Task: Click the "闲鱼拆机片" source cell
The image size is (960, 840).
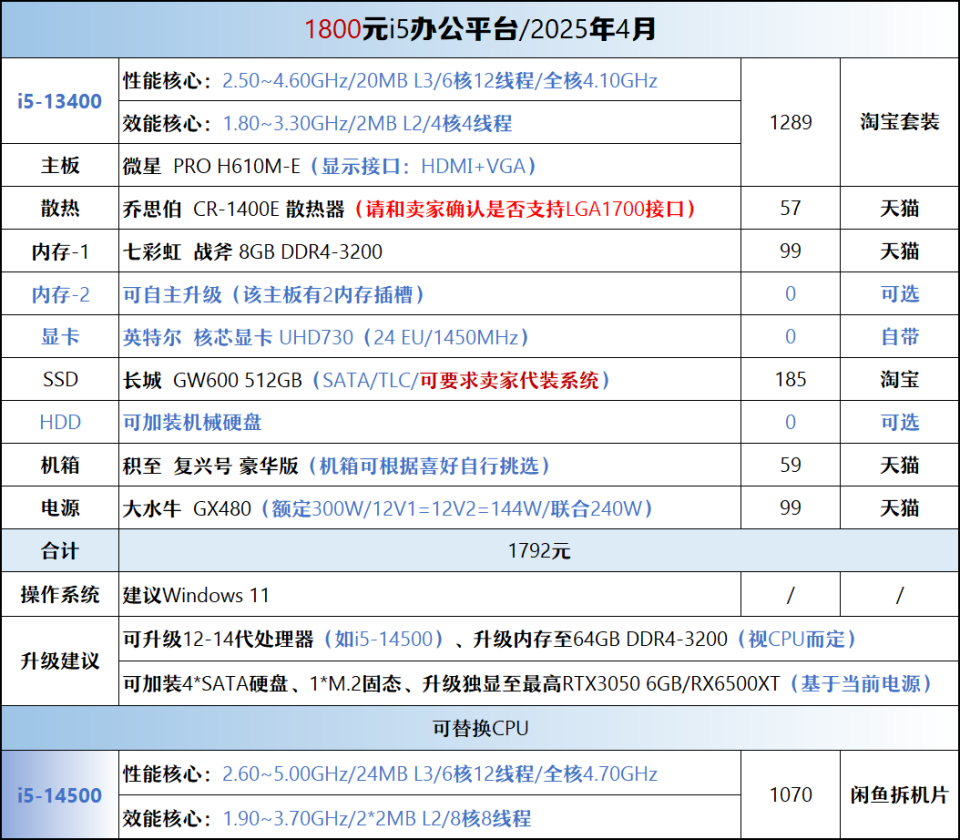Action: tap(899, 795)
